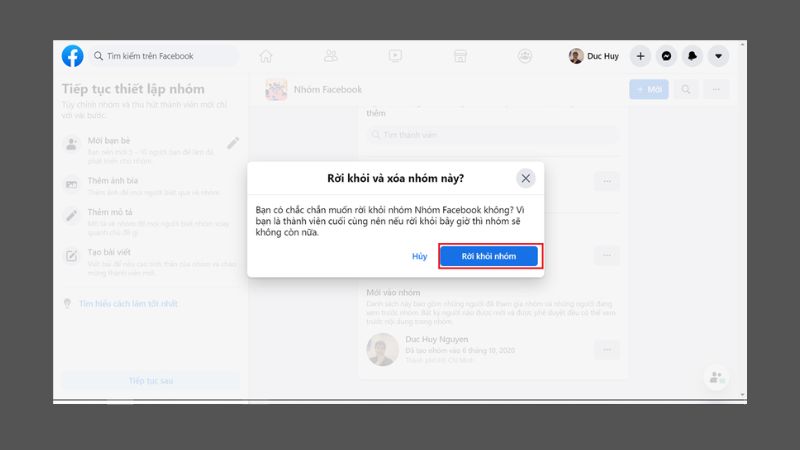Open the Friends icon in top navigation
The height and width of the screenshot is (450, 800).
click(x=331, y=56)
